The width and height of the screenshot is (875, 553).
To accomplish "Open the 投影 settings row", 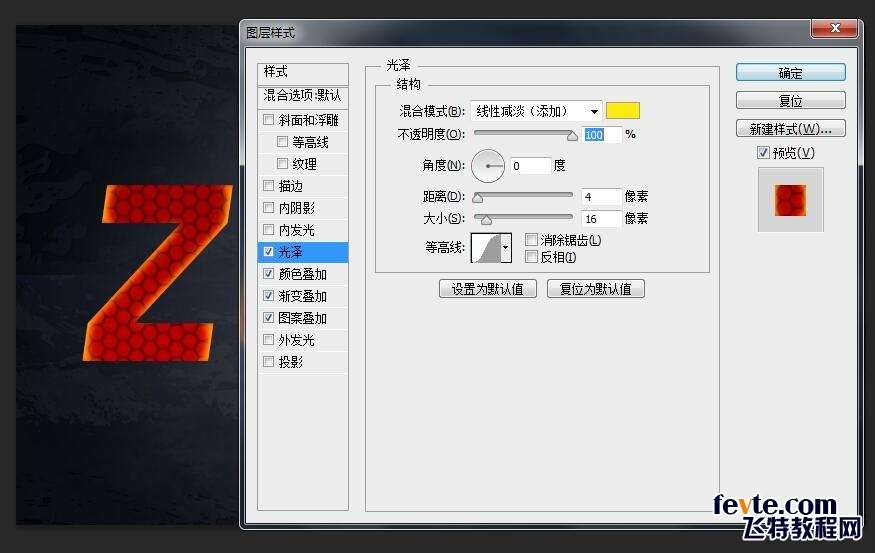I will 303,362.
